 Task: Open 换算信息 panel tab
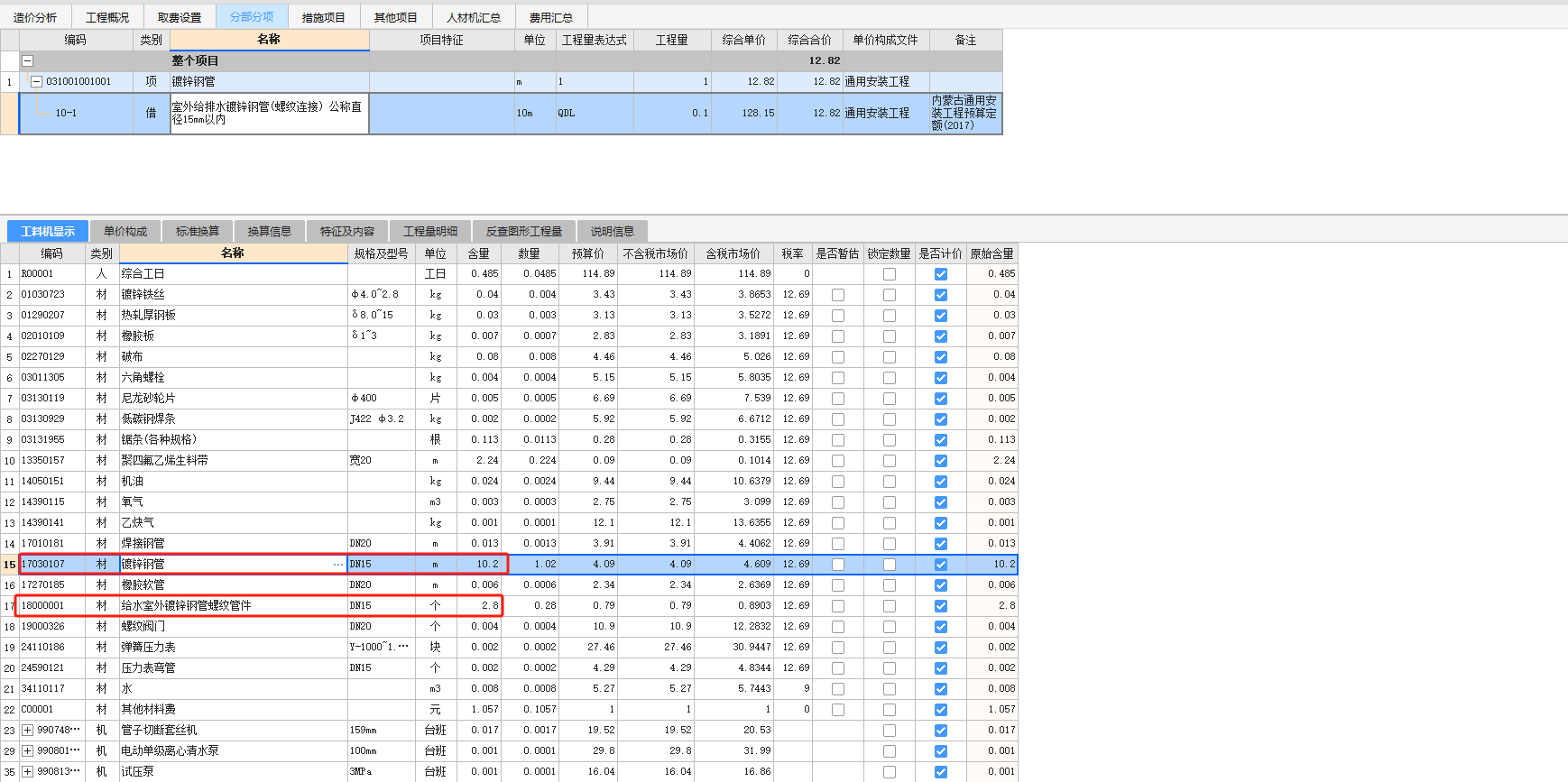pos(270,232)
